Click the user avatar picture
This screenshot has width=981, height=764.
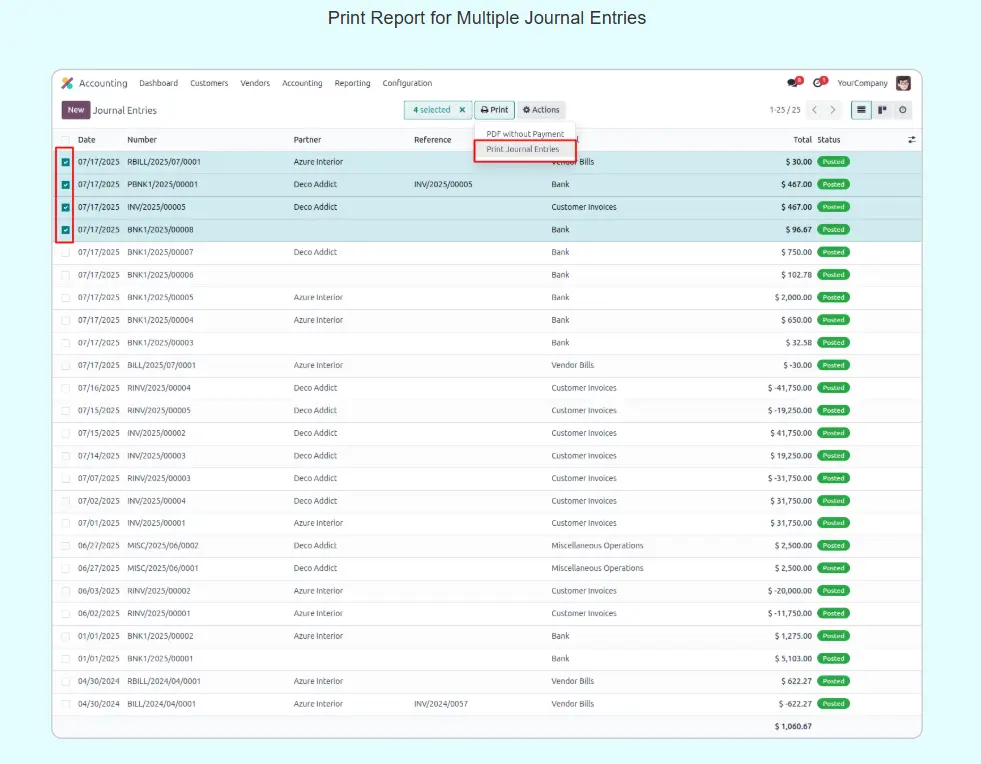(903, 83)
